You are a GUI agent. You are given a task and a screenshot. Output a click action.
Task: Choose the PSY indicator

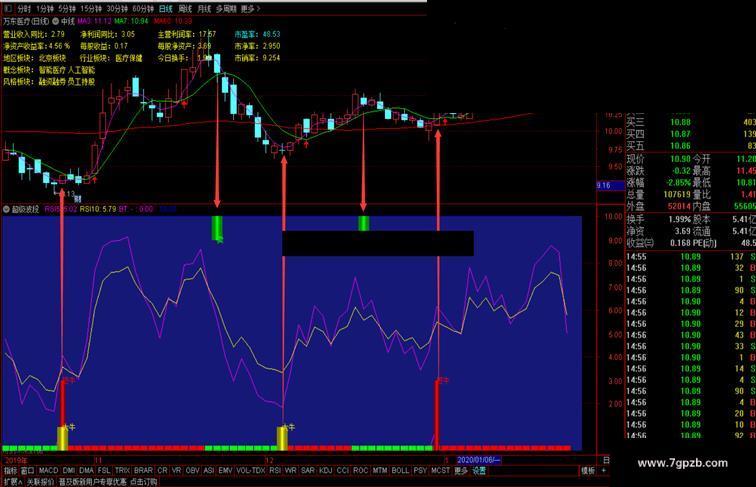tap(420, 471)
